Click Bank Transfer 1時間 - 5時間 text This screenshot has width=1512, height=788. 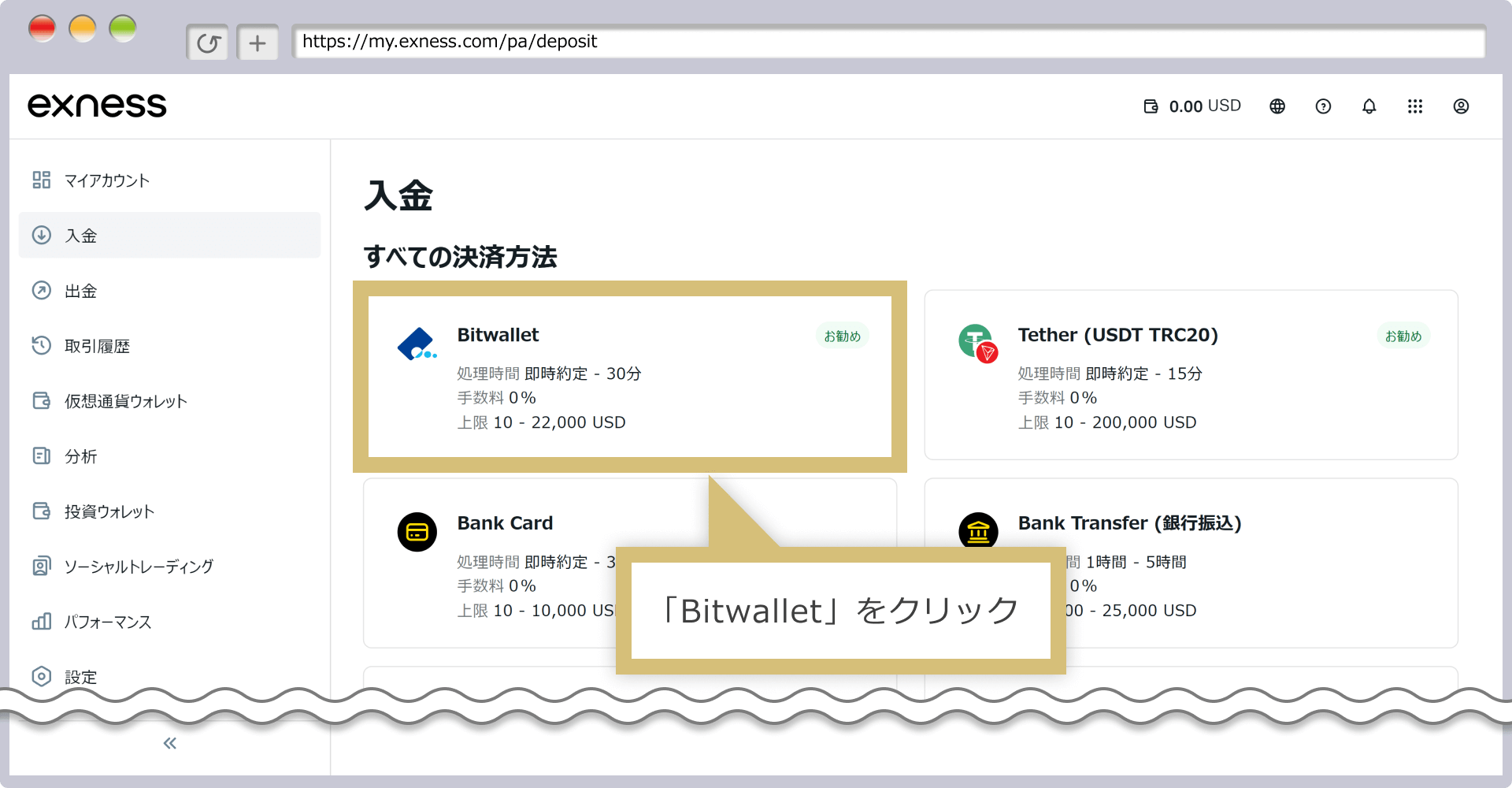[x=1136, y=562]
